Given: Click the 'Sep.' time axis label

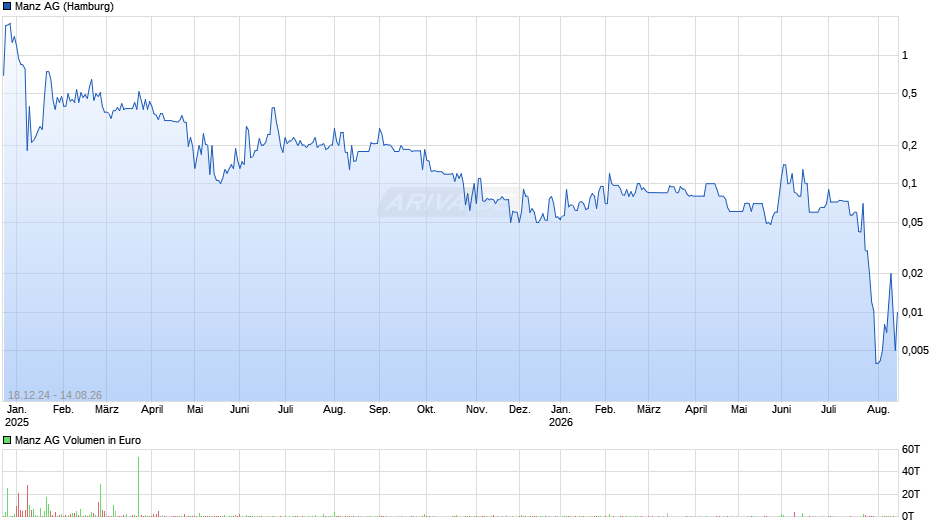Looking at the screenshot, I should pos(379,410).
